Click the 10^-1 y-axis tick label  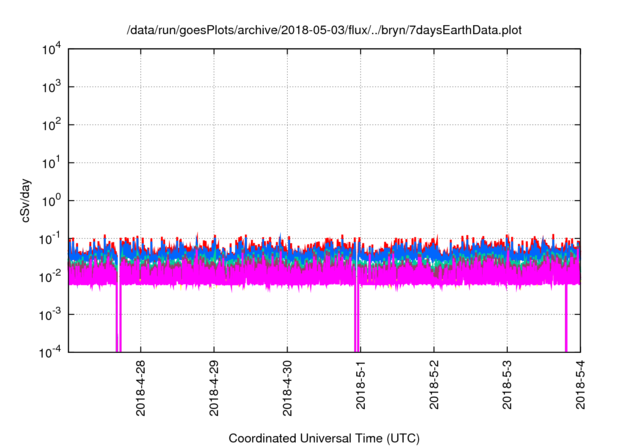50,239
